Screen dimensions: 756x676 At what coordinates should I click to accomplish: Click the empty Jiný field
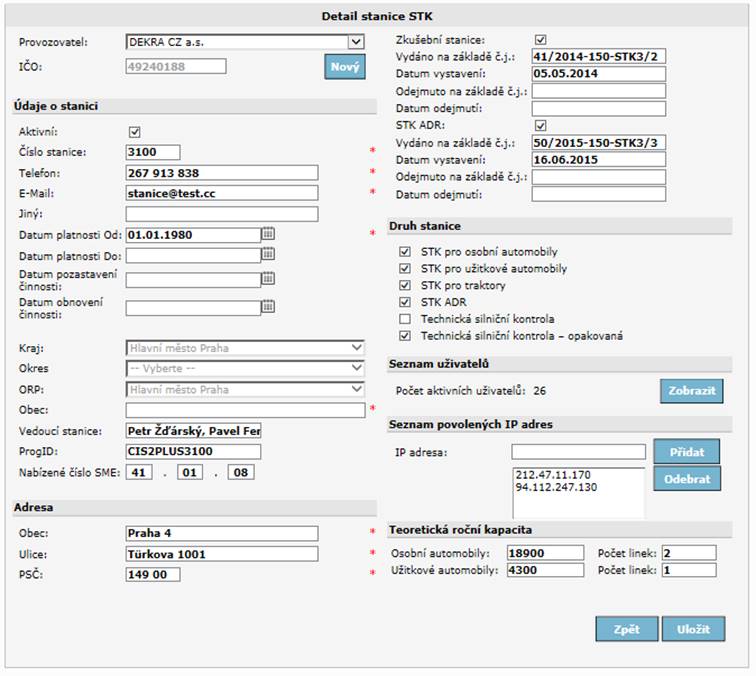click(222, 214)
